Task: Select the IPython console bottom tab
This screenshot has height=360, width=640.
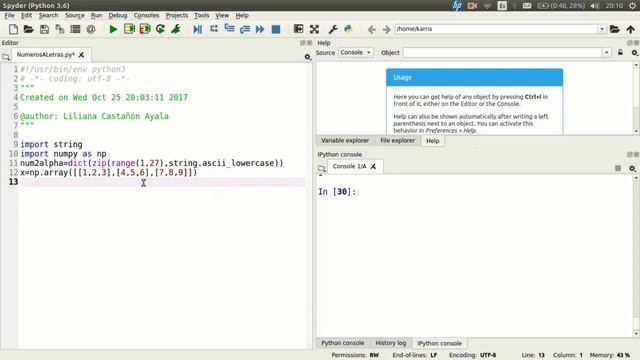Action: (x=439, y=343)
